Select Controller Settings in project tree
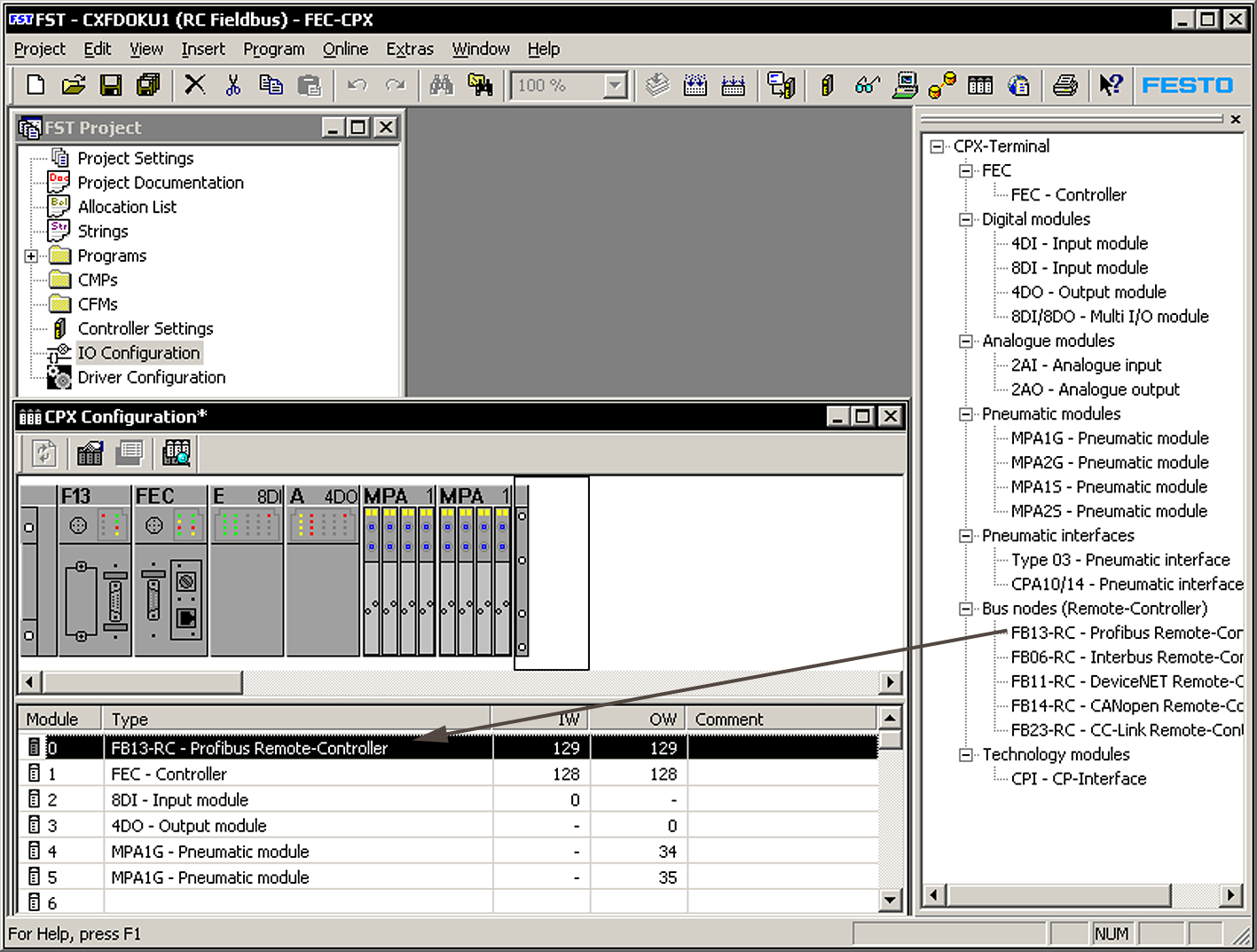This screenshot has width=1257, height=952. point(145,328)
